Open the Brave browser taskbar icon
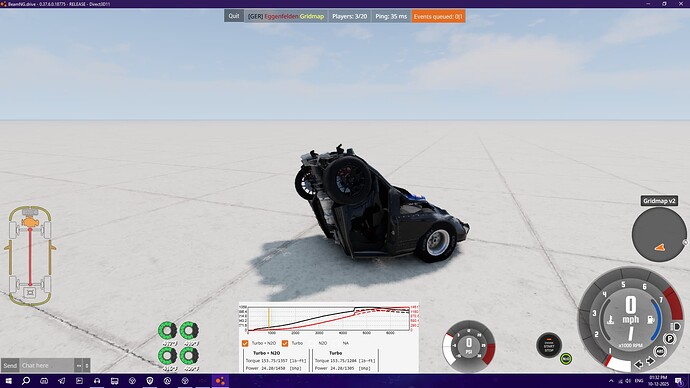The height and width of the screenshot is (388, 690). [150, 381]
